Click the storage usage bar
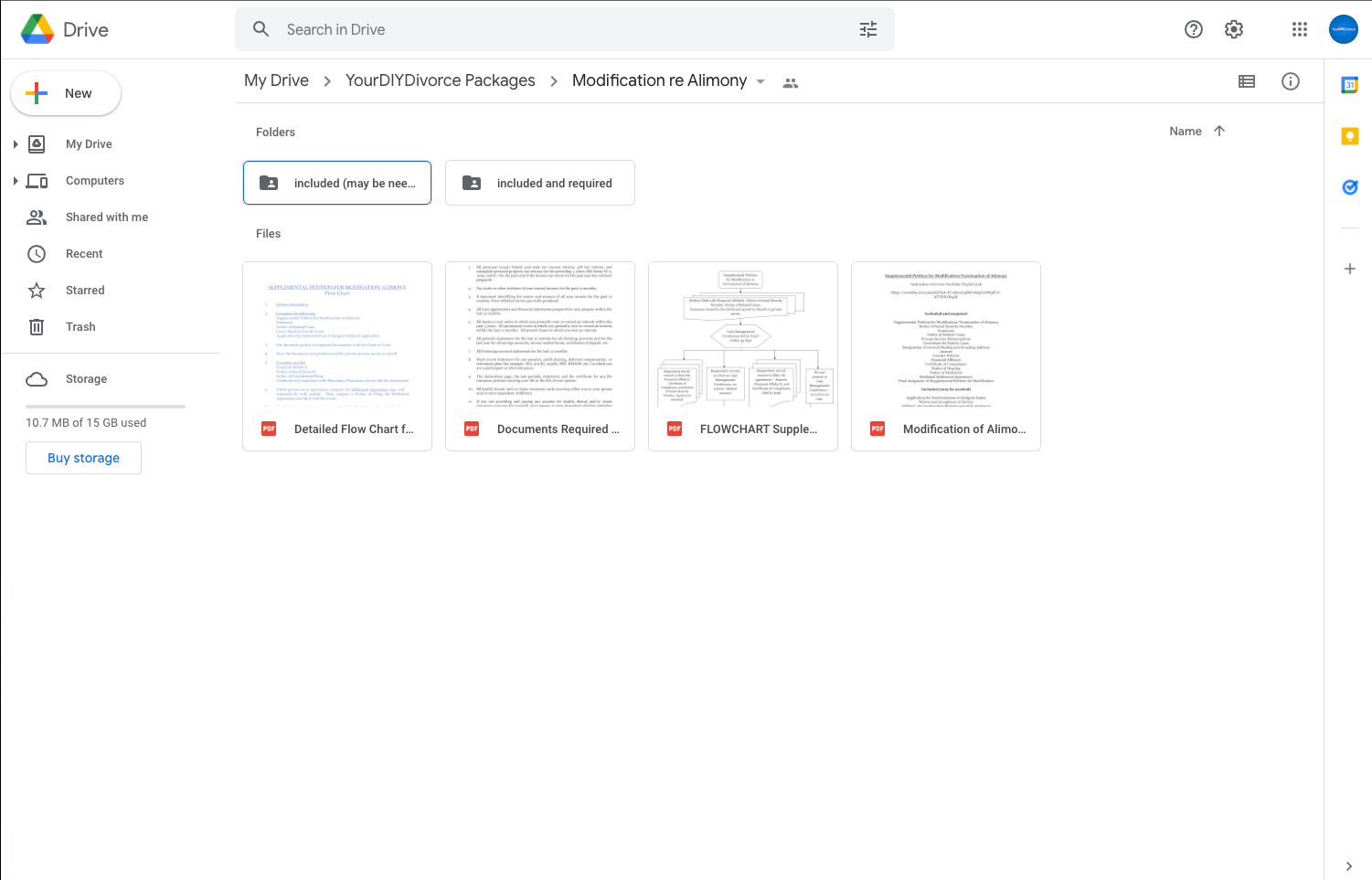The height and width of the screenshot is (880, 1372). point(105,406)
